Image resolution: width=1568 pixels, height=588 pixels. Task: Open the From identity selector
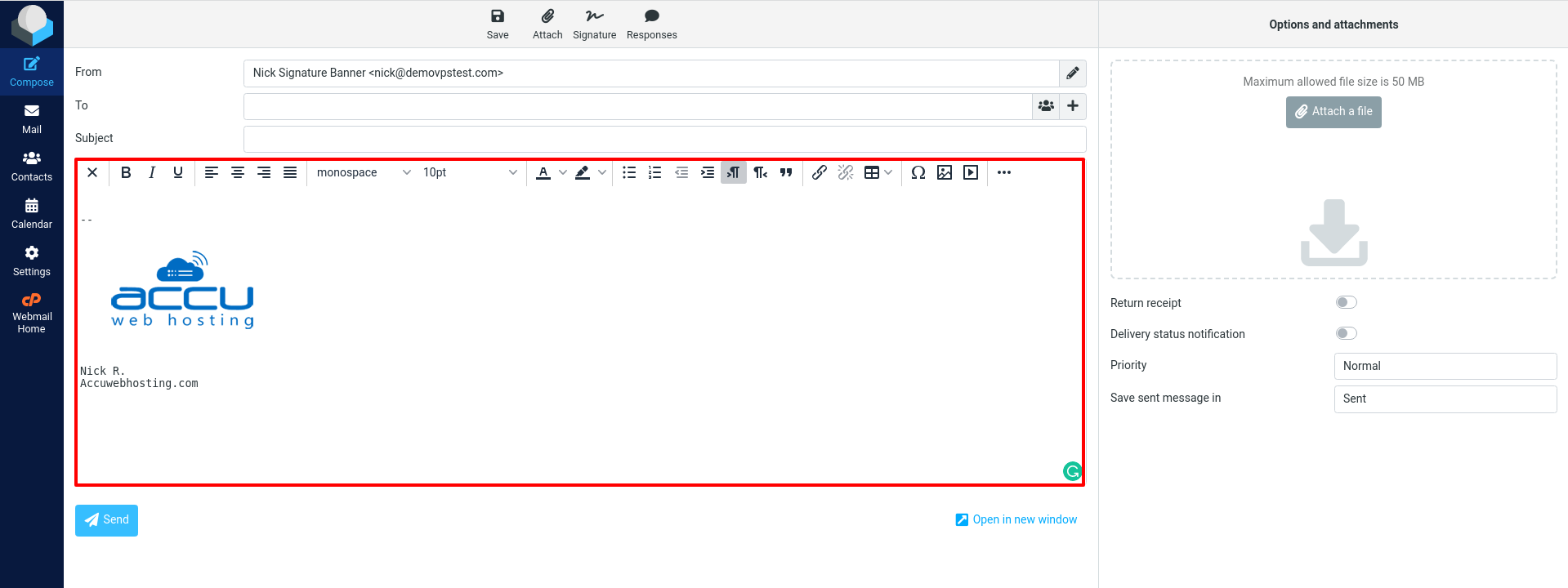tap(651, 73)
